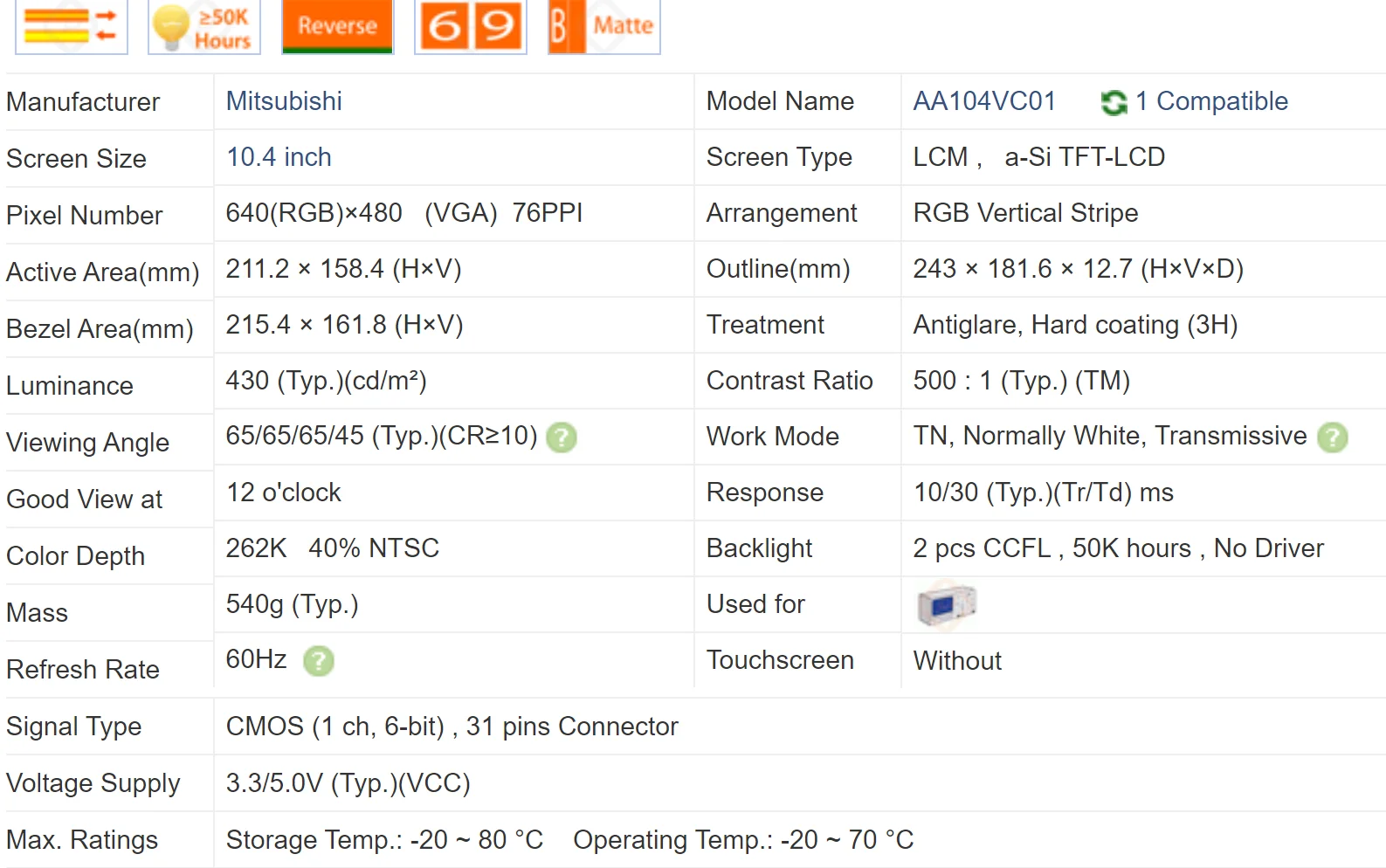Image resolution: width=1386 pixels, height=868 pixels.
Task: Select the 430 (Typ.)(cd/m²) luminance value
Action: [x=326, y=381]
